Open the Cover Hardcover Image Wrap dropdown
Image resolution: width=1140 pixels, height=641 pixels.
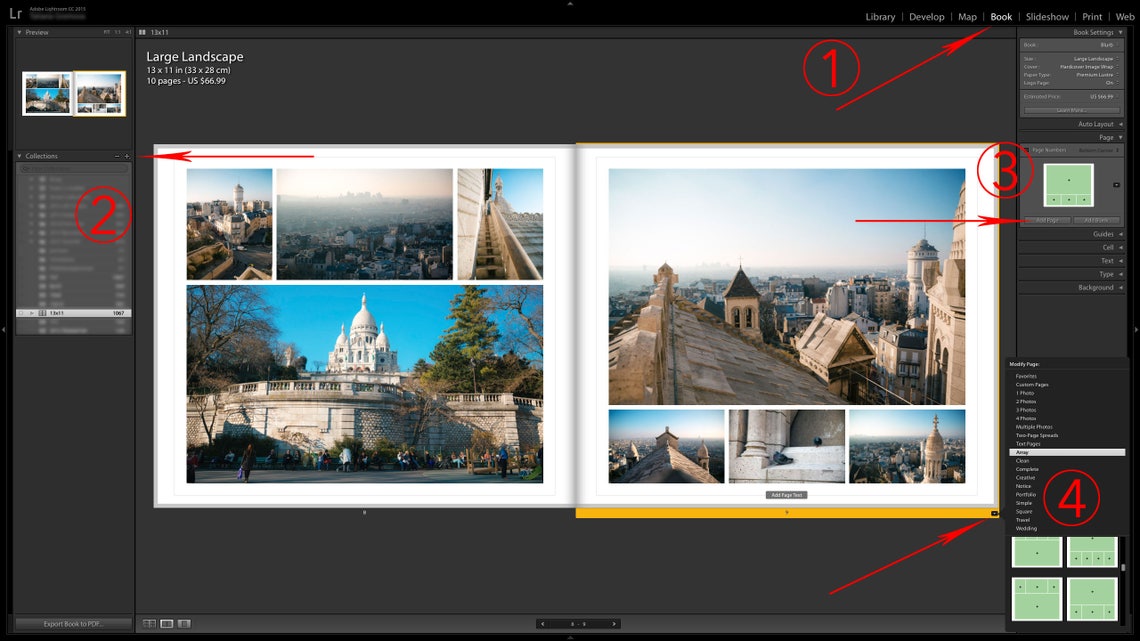(x=1089, y=66)
